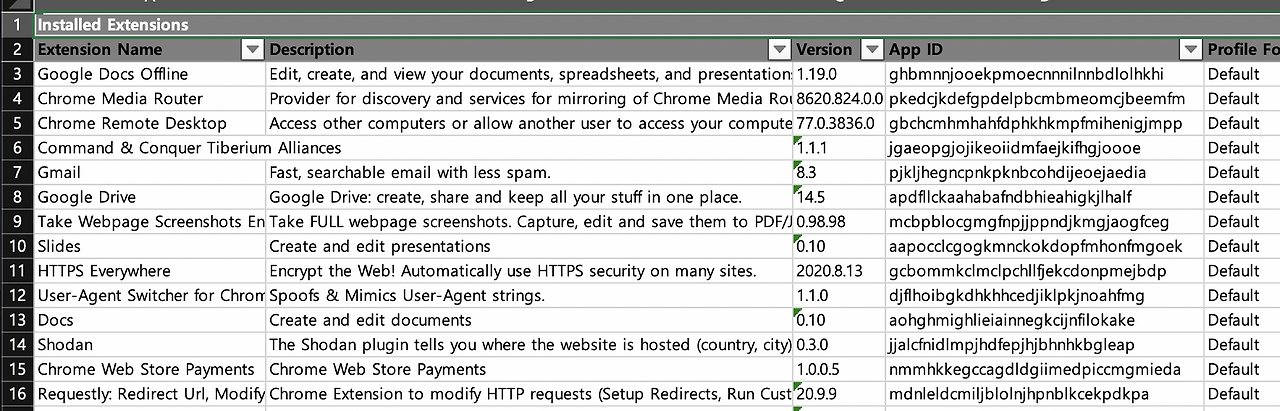The width and height of the screenshot is (1280, 411).
Task: Select the Shodan extension name cell
Action: tap(150, 345)
